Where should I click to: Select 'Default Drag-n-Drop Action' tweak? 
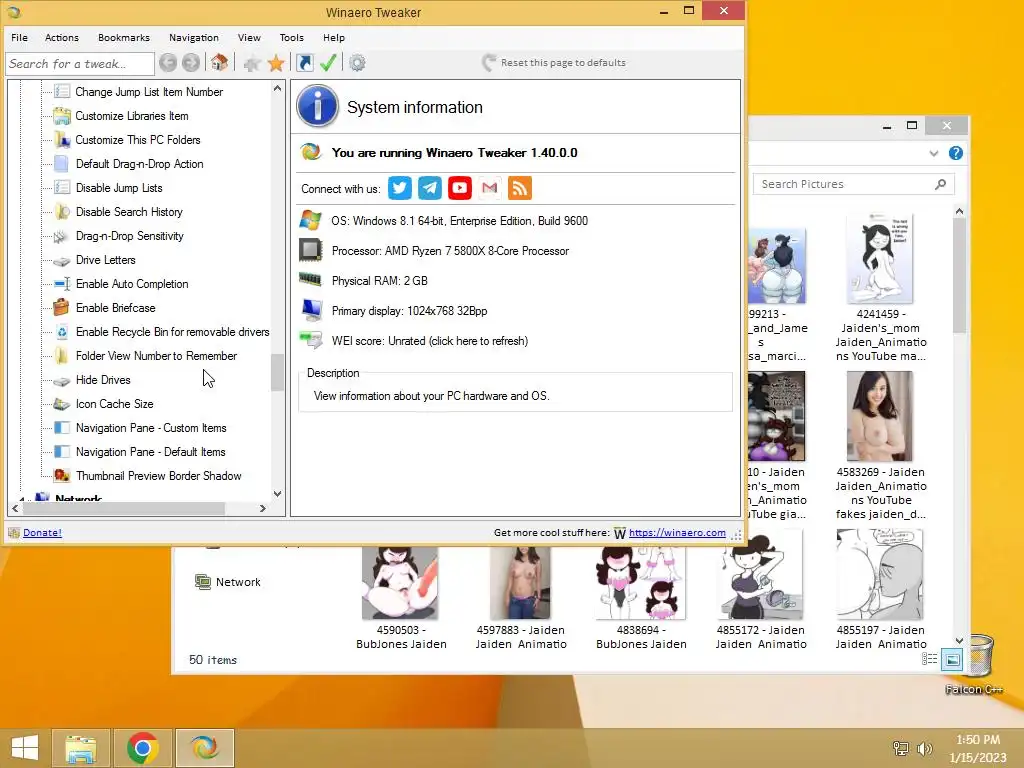[140, 164]
